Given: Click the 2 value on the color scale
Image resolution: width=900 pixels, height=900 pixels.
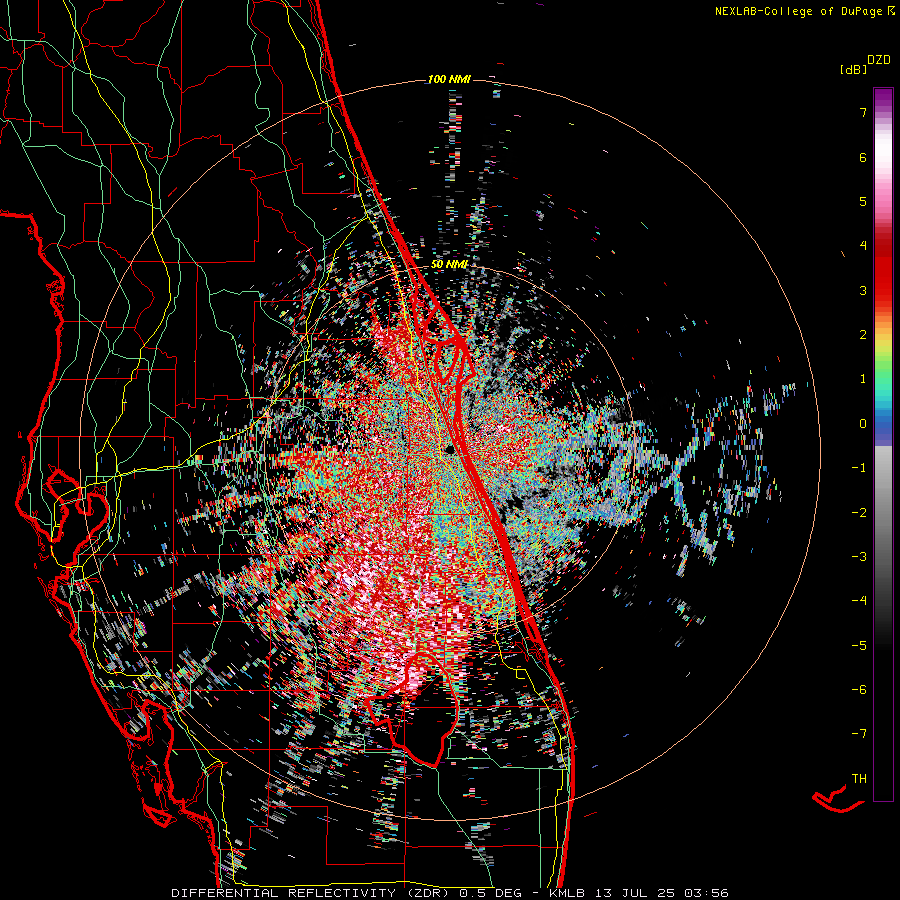Looking at the screenshot, I should click(863, 335).
